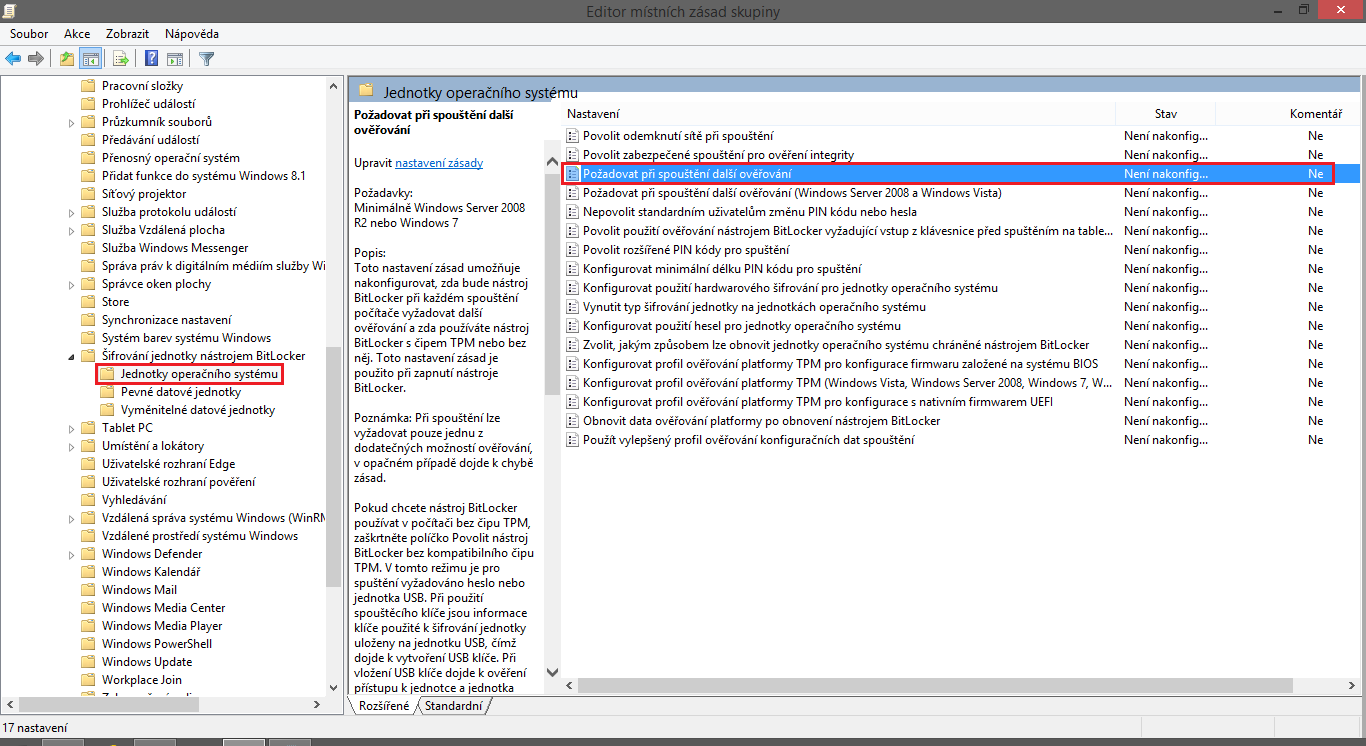The width and height of the screenshot is (1366, 746).
Task: Toggle the action pane display icon
Action: [x=175, y=58]
